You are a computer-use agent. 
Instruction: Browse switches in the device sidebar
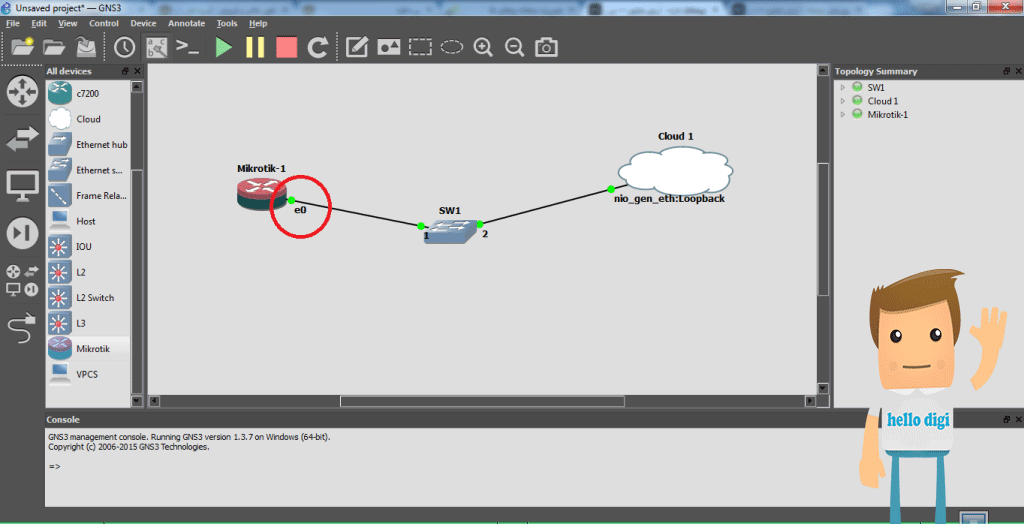click(x=22, y=139)
